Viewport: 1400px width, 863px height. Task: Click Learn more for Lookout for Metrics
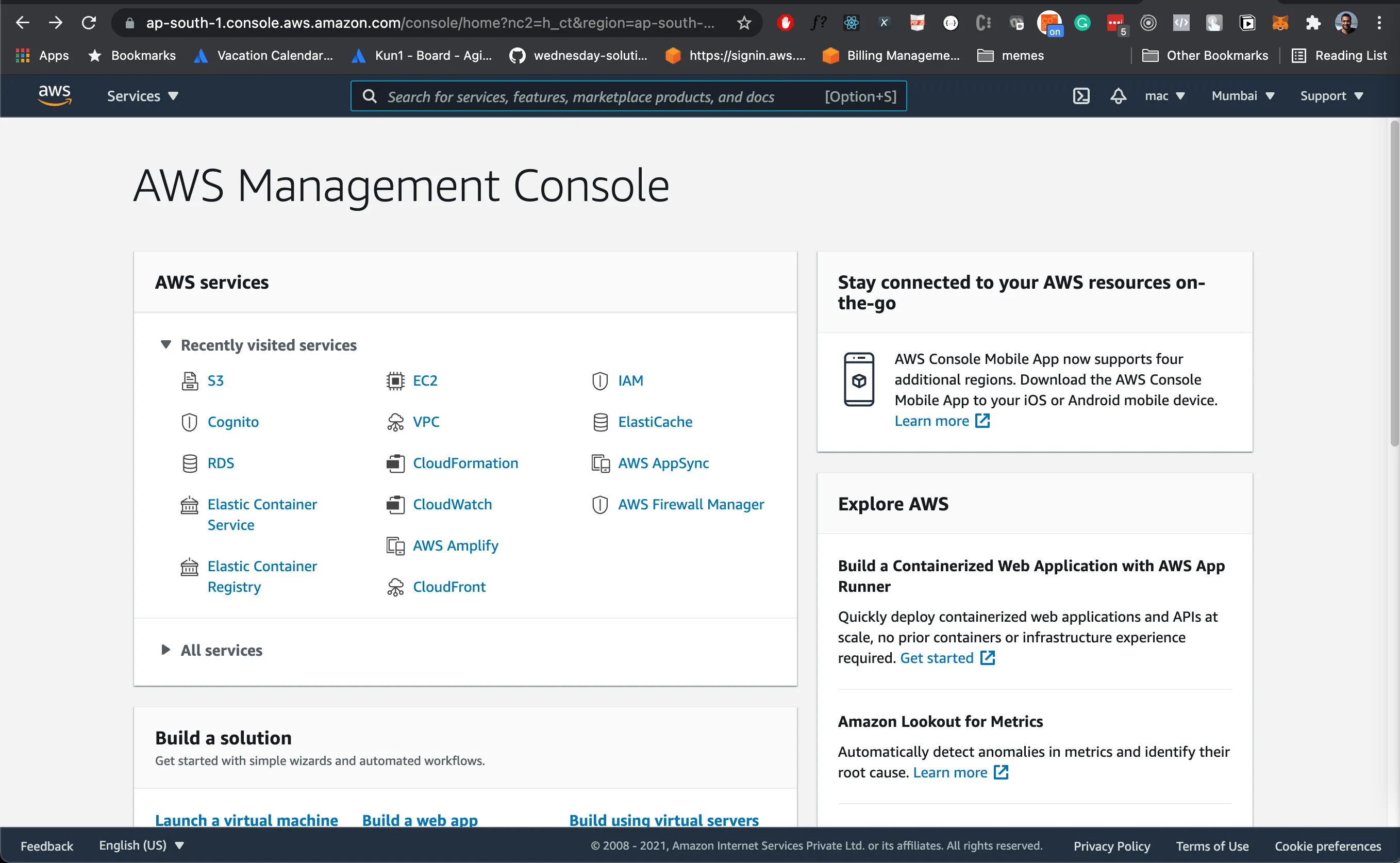[x=960, y=772]
